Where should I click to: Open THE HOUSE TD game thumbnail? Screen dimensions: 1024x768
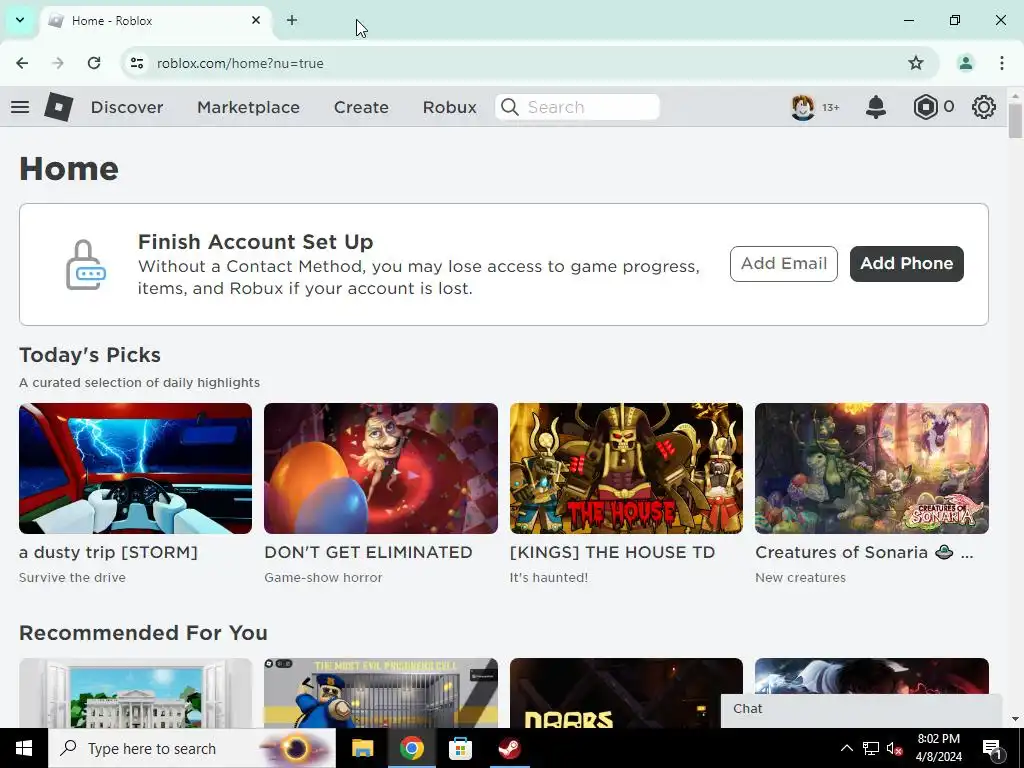point(626,468)
